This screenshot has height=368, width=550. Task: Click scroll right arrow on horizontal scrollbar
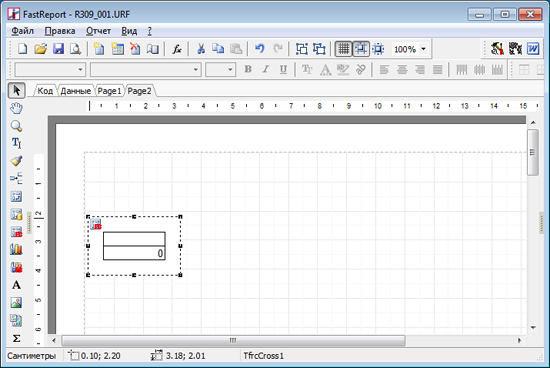coord(519,340)
